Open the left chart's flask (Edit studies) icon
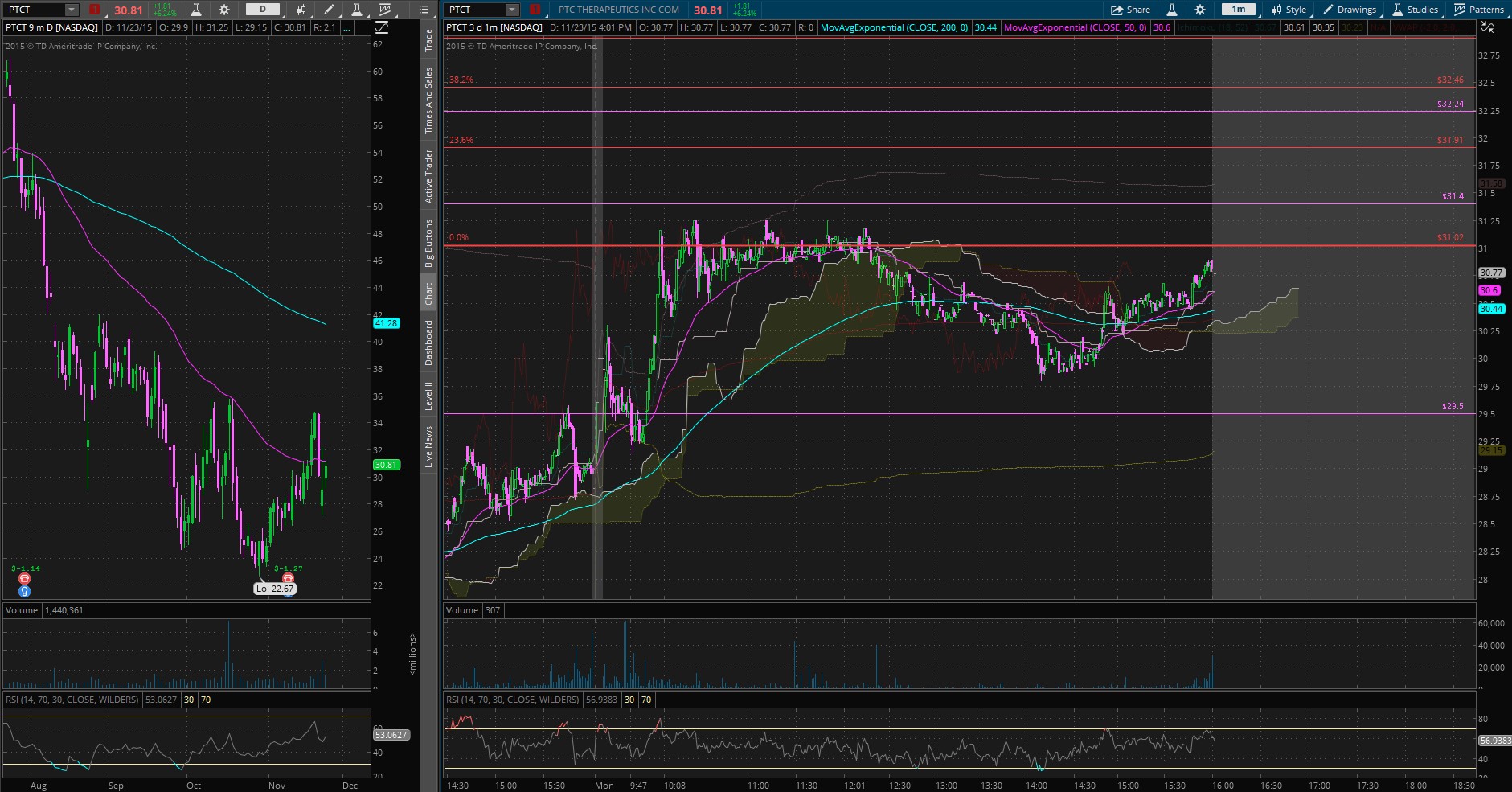The width and height of the screenshot is (1512, 792). [195, 10]
